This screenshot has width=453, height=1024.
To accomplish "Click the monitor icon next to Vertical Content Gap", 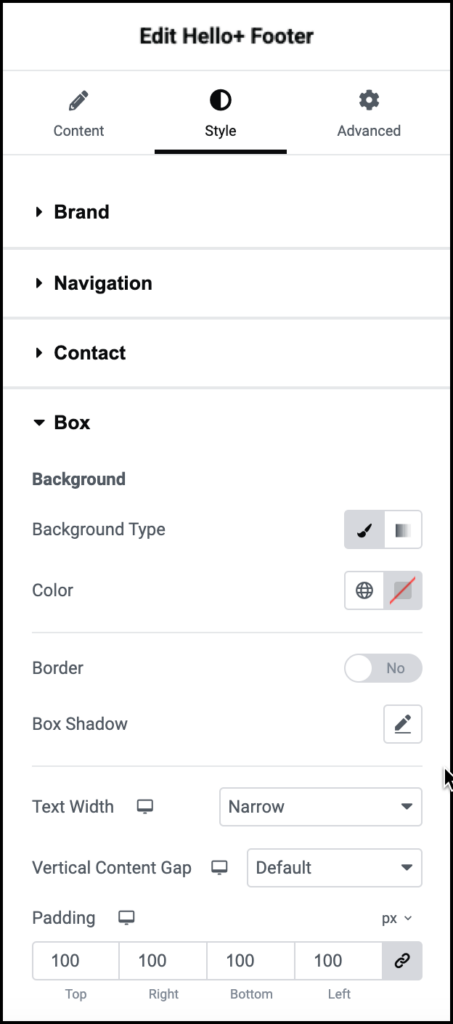I will 220,868.
